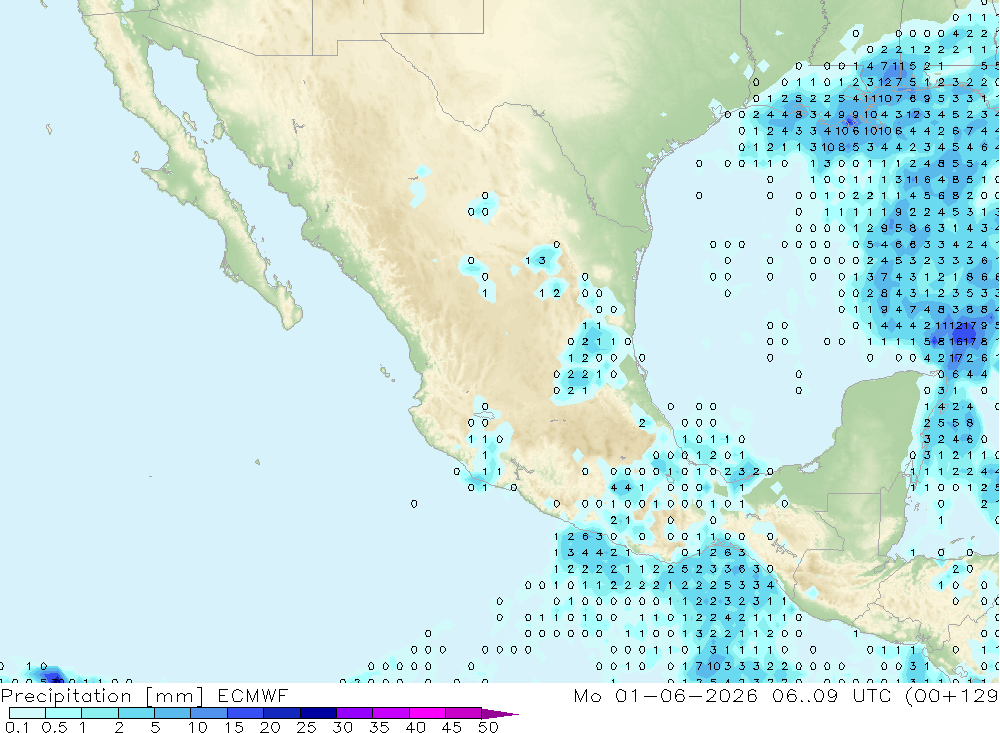
Task: Click the legend scale label '20'
Action: tap(270, 727)
